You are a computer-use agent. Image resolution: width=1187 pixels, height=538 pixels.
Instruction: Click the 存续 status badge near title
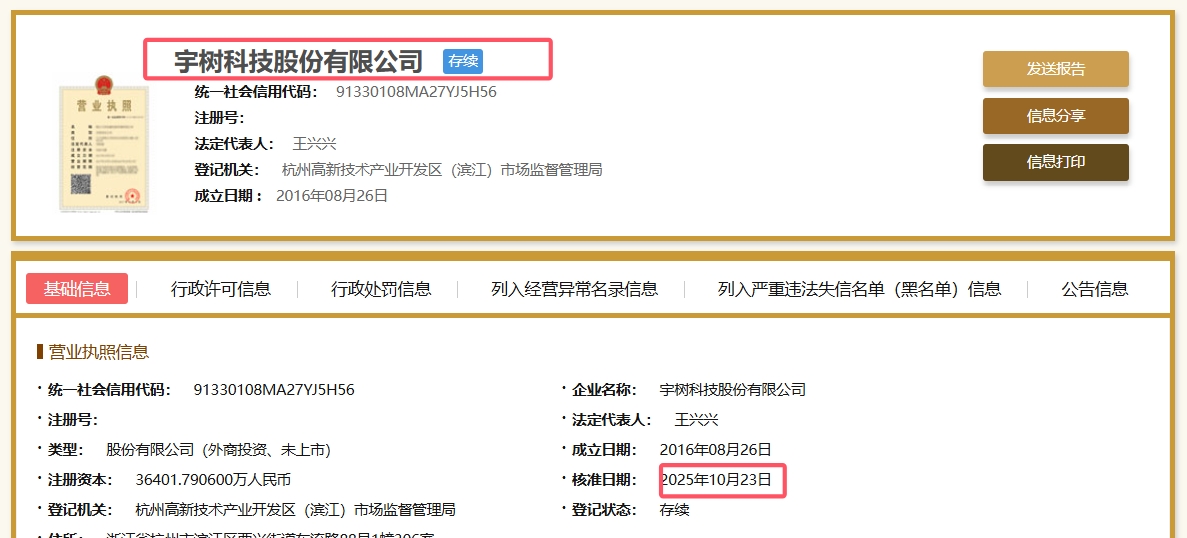(463, 61)
